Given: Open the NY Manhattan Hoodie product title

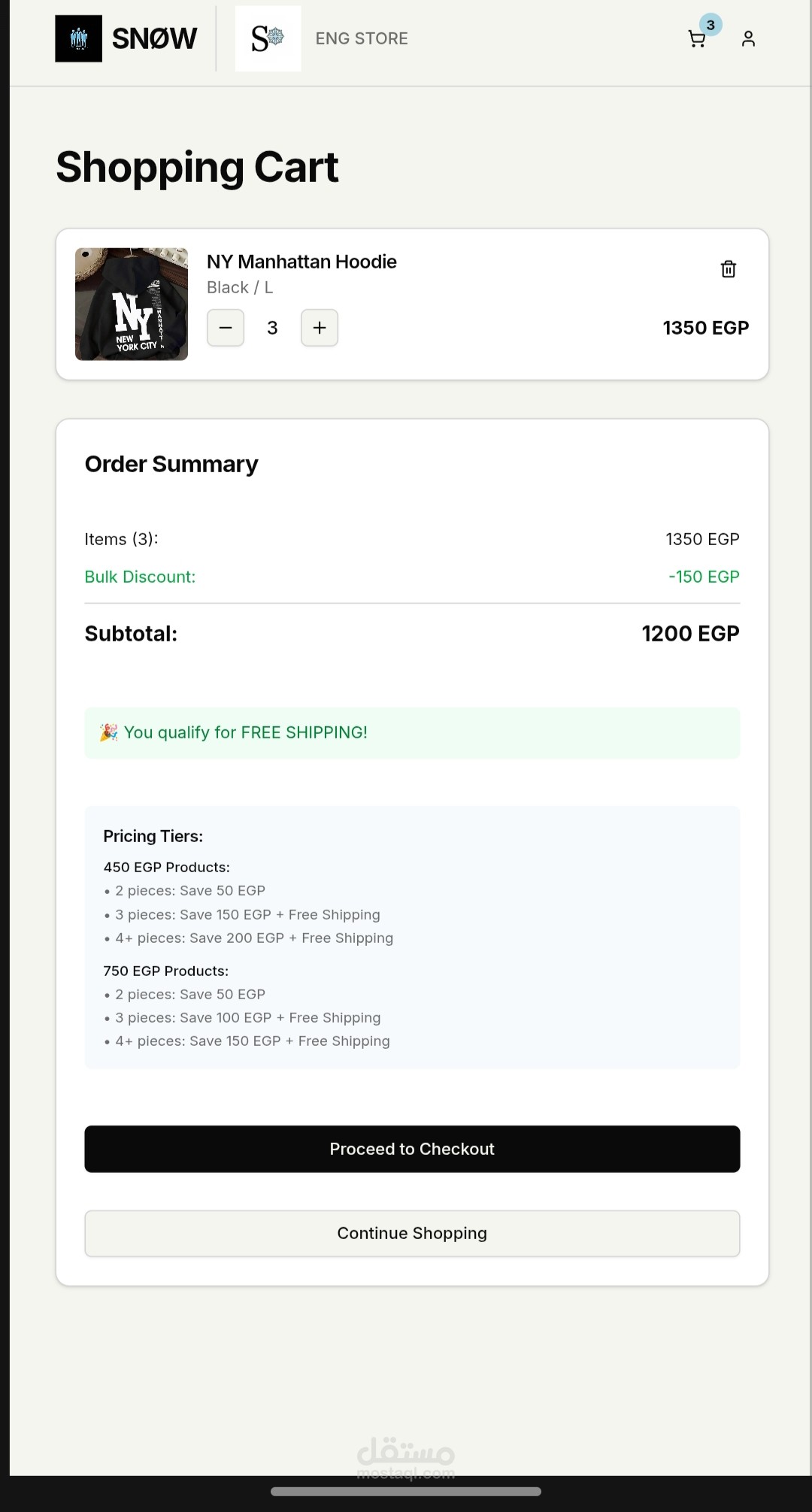Looking at the screenshot, I should coord(301,262).
